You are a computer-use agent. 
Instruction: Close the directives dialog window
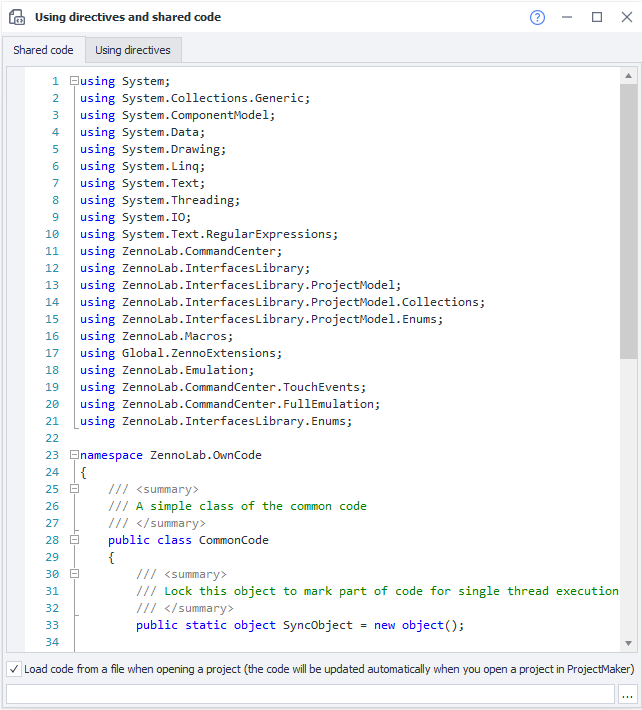point(625,17)
